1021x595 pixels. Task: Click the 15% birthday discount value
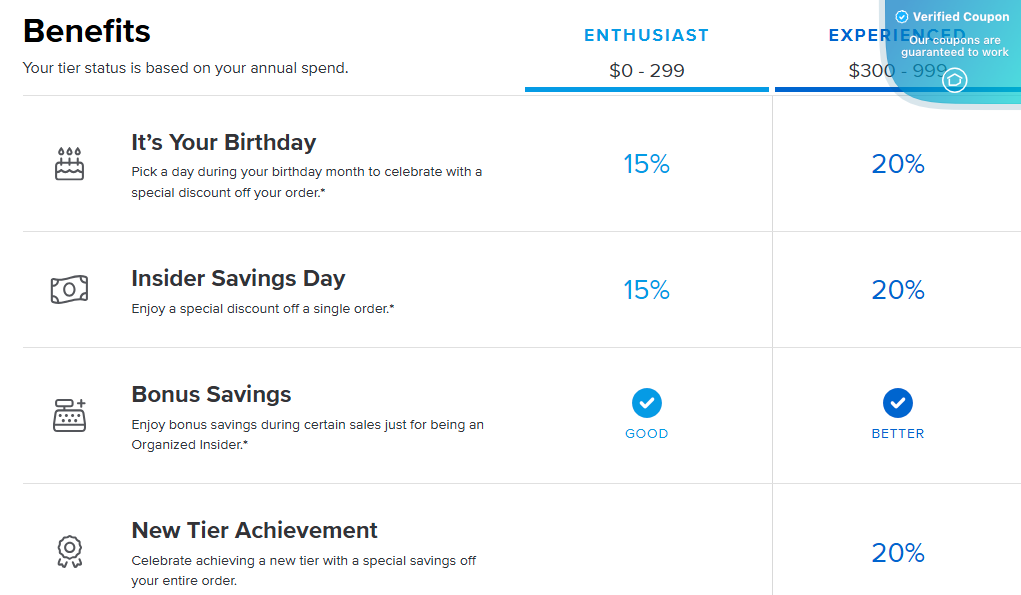(x=646, y=163)
